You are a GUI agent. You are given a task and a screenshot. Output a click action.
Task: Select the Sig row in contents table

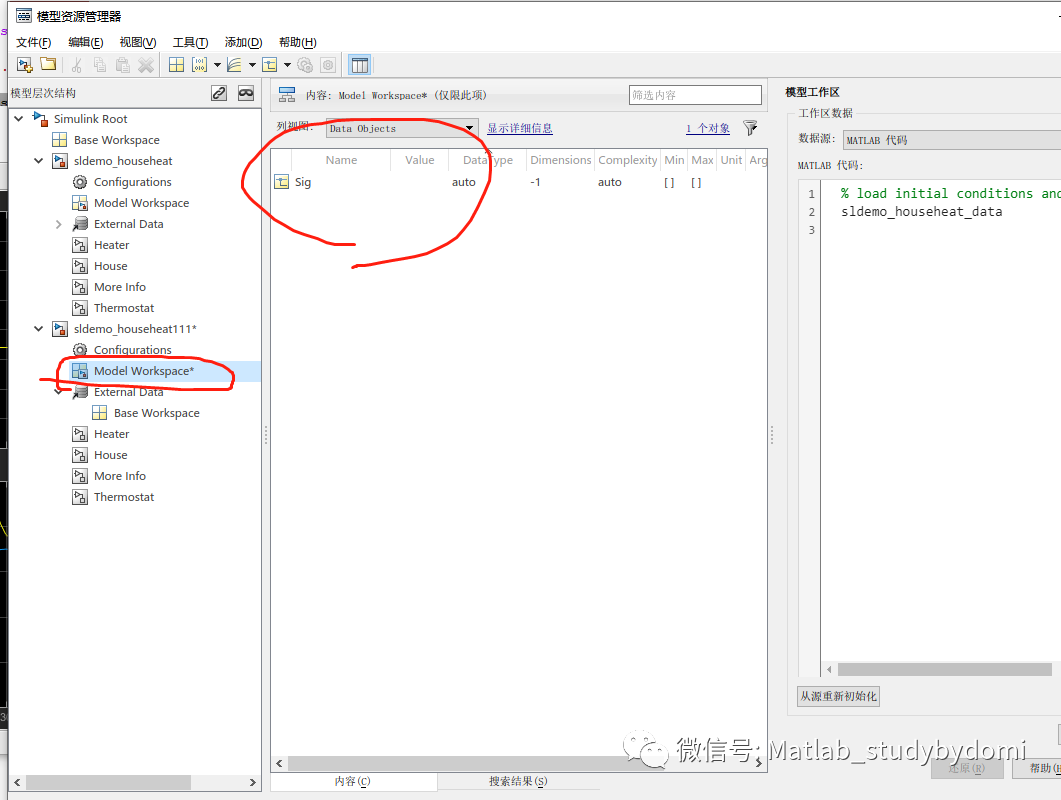[x=518, y=182]
